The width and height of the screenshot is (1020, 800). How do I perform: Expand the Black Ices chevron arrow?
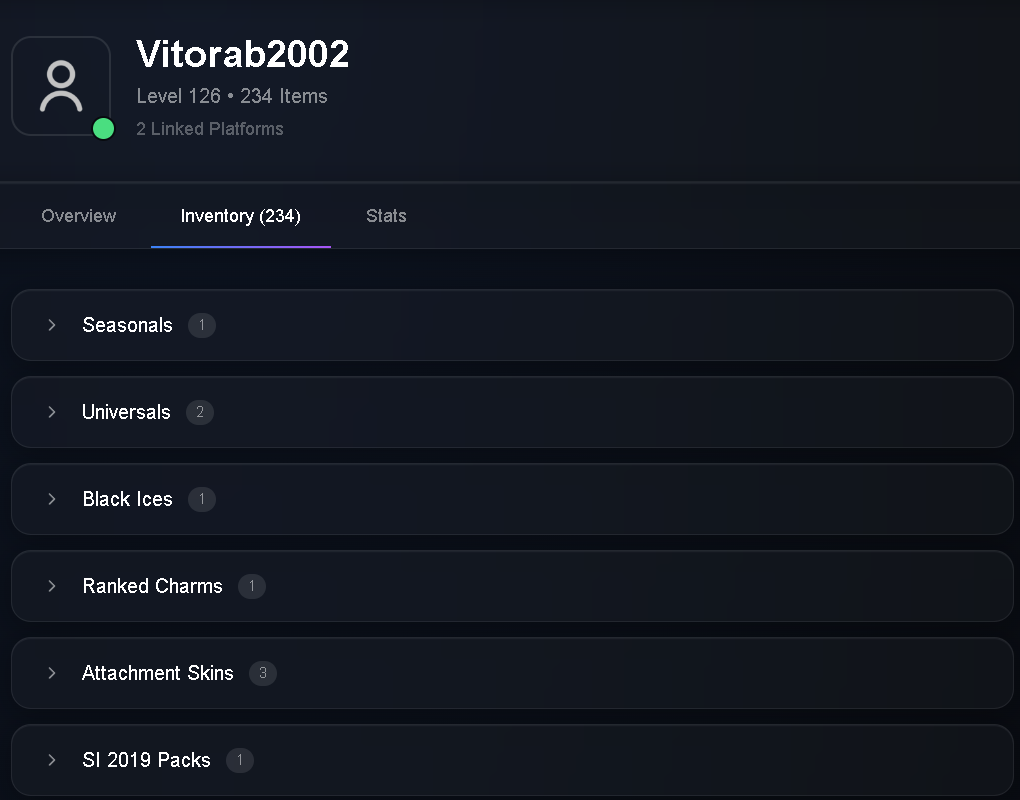pyautogui.click(x=52, y=499)
